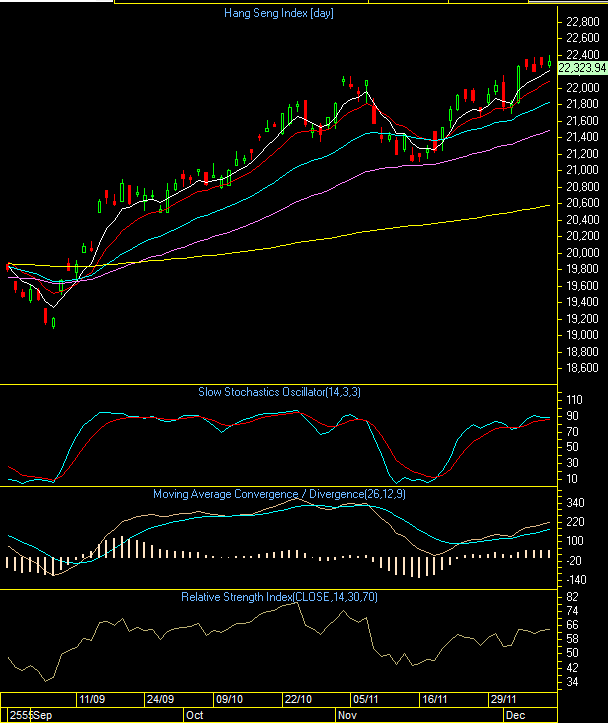Click the 66 RSI axis value
The width and height of the screenshot is (608, 723).
572,625
